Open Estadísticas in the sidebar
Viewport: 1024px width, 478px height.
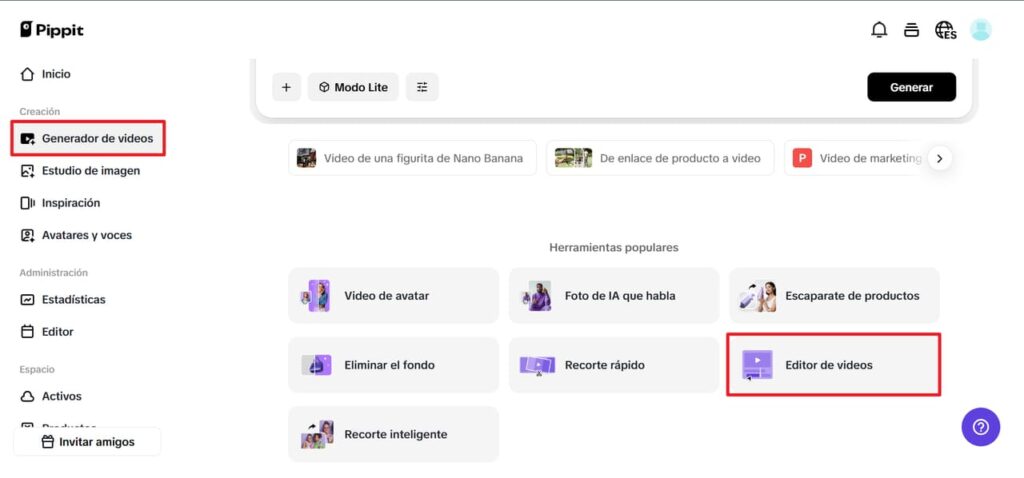tap(73, 299)
